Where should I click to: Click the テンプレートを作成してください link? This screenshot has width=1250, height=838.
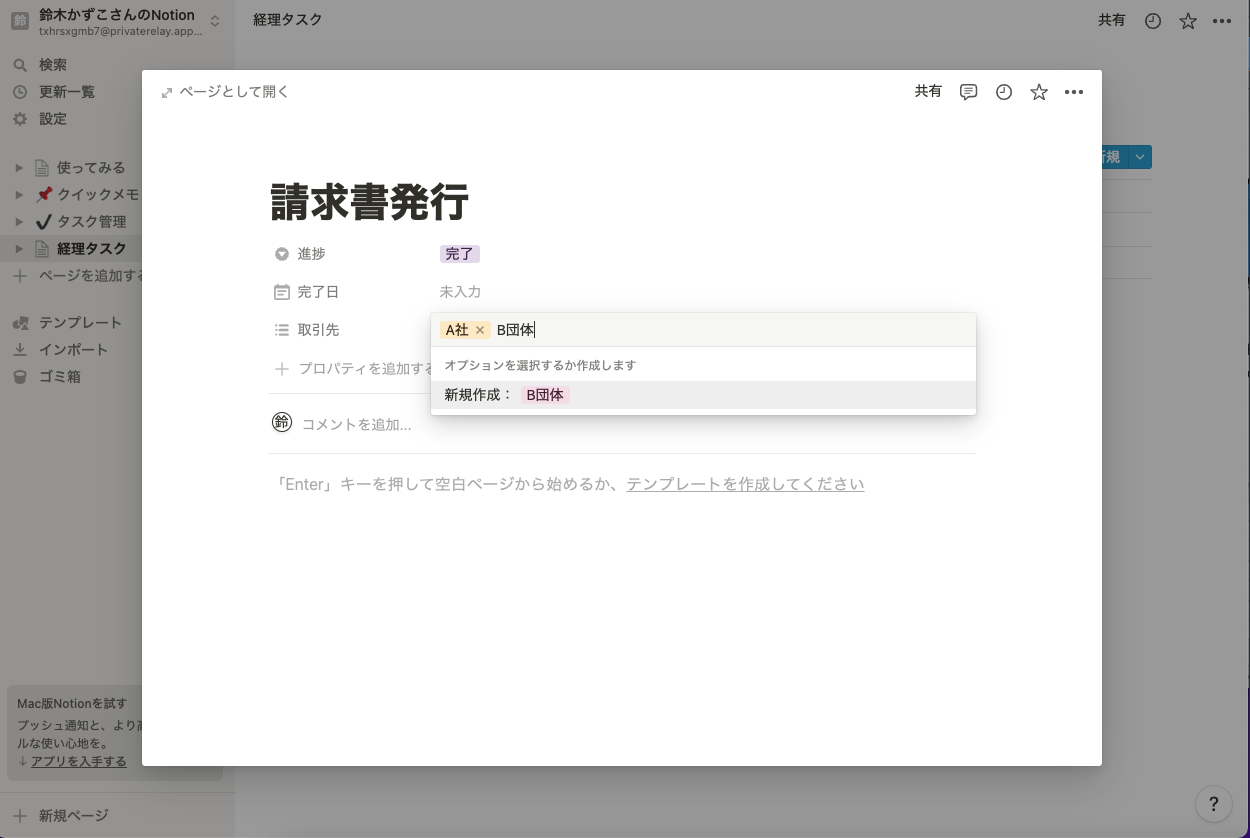point(745,484)
